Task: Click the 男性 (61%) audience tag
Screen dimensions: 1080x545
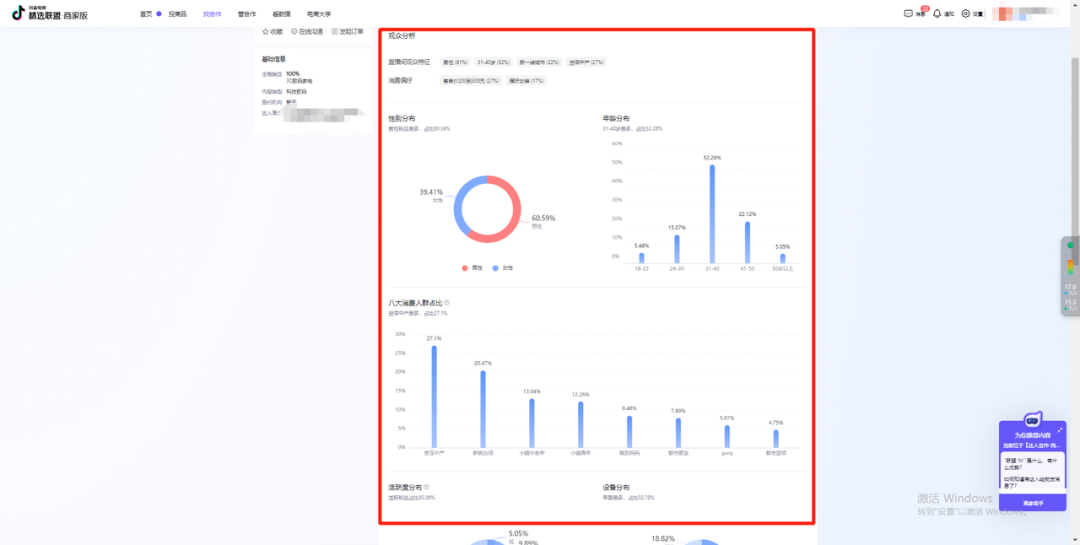Action: coord(455,62)
